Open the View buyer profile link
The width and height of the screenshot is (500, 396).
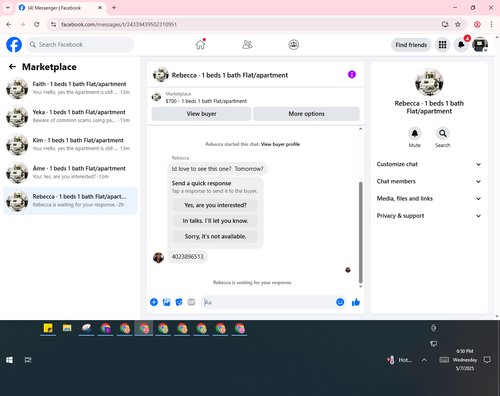click(280, 144)
